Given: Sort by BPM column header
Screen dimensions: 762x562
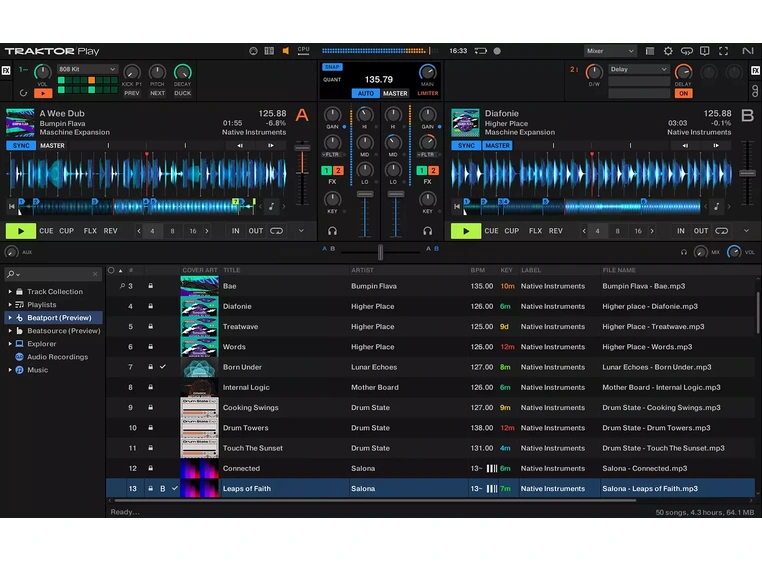Looking at the screenshot, I should [477, 270].
